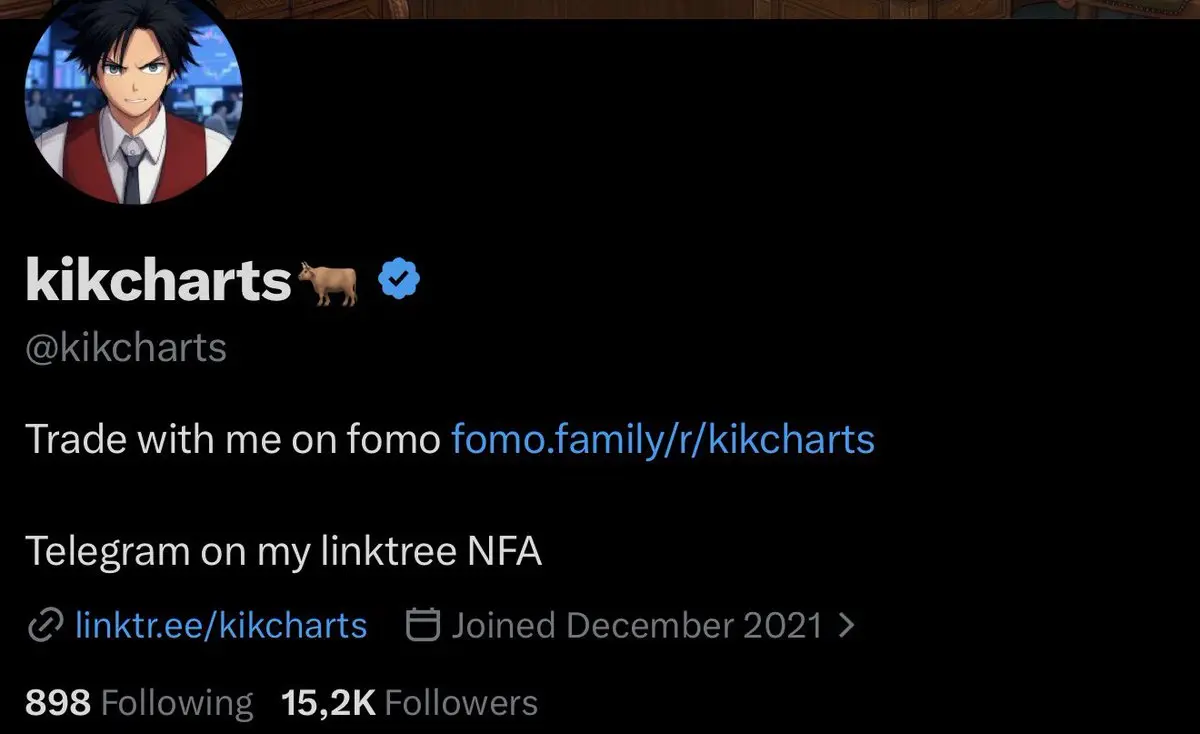Click the kikcharts display name
This screenshot has height=734, width=1200.
point(158,280)
